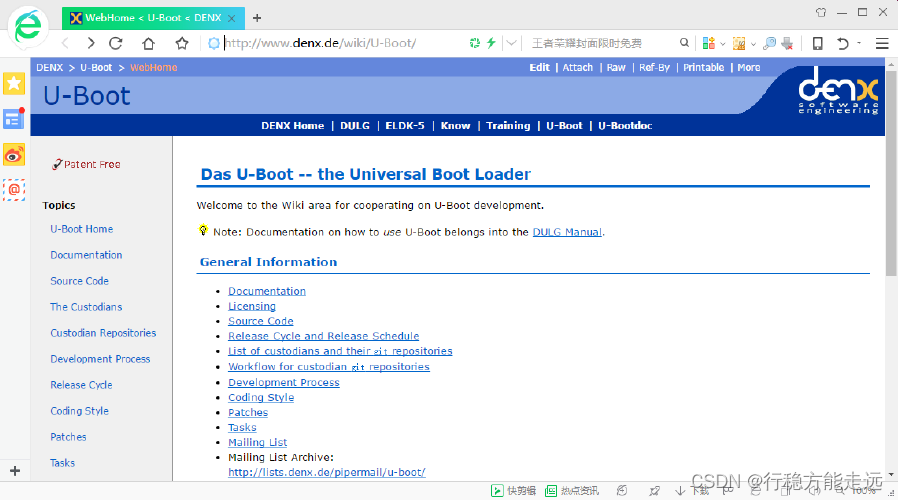Select the WebHome < U-Boot < DENX tab

(x=153, y=18)
